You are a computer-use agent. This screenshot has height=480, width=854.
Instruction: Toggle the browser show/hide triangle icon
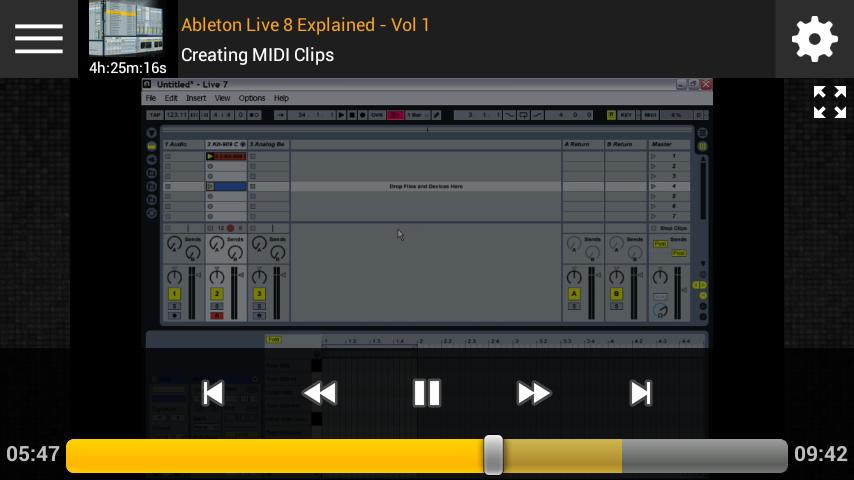pos(152,132)
